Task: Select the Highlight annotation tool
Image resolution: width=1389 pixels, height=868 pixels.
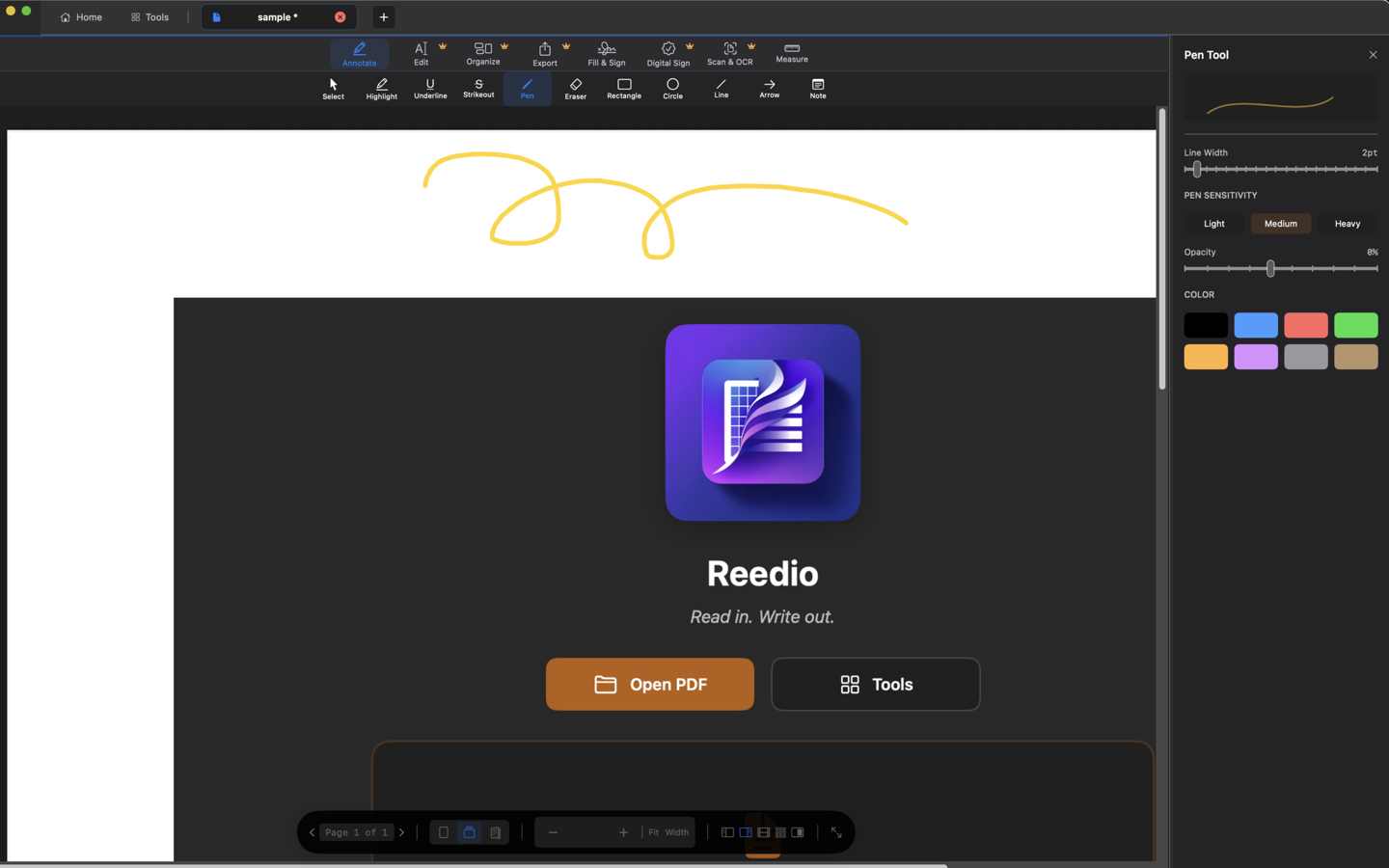Action: (381, 89)
